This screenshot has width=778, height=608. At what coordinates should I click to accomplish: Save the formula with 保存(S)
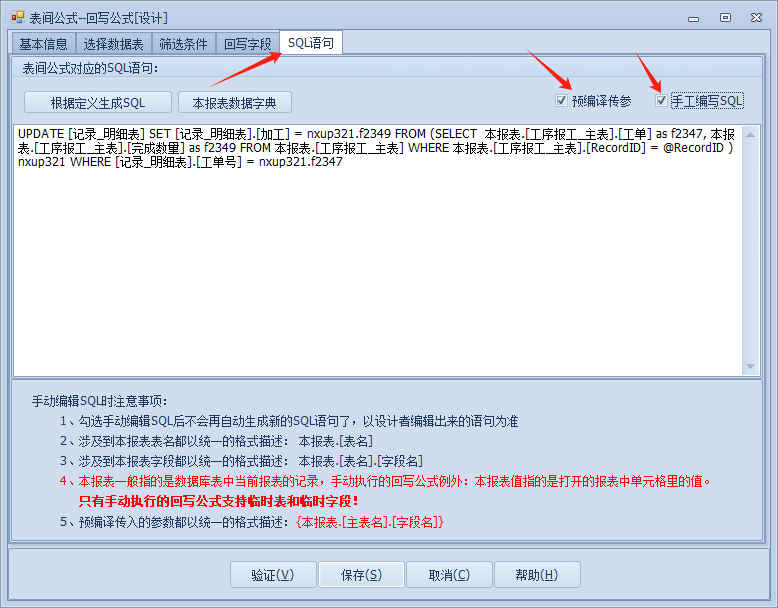pos(361,575)
